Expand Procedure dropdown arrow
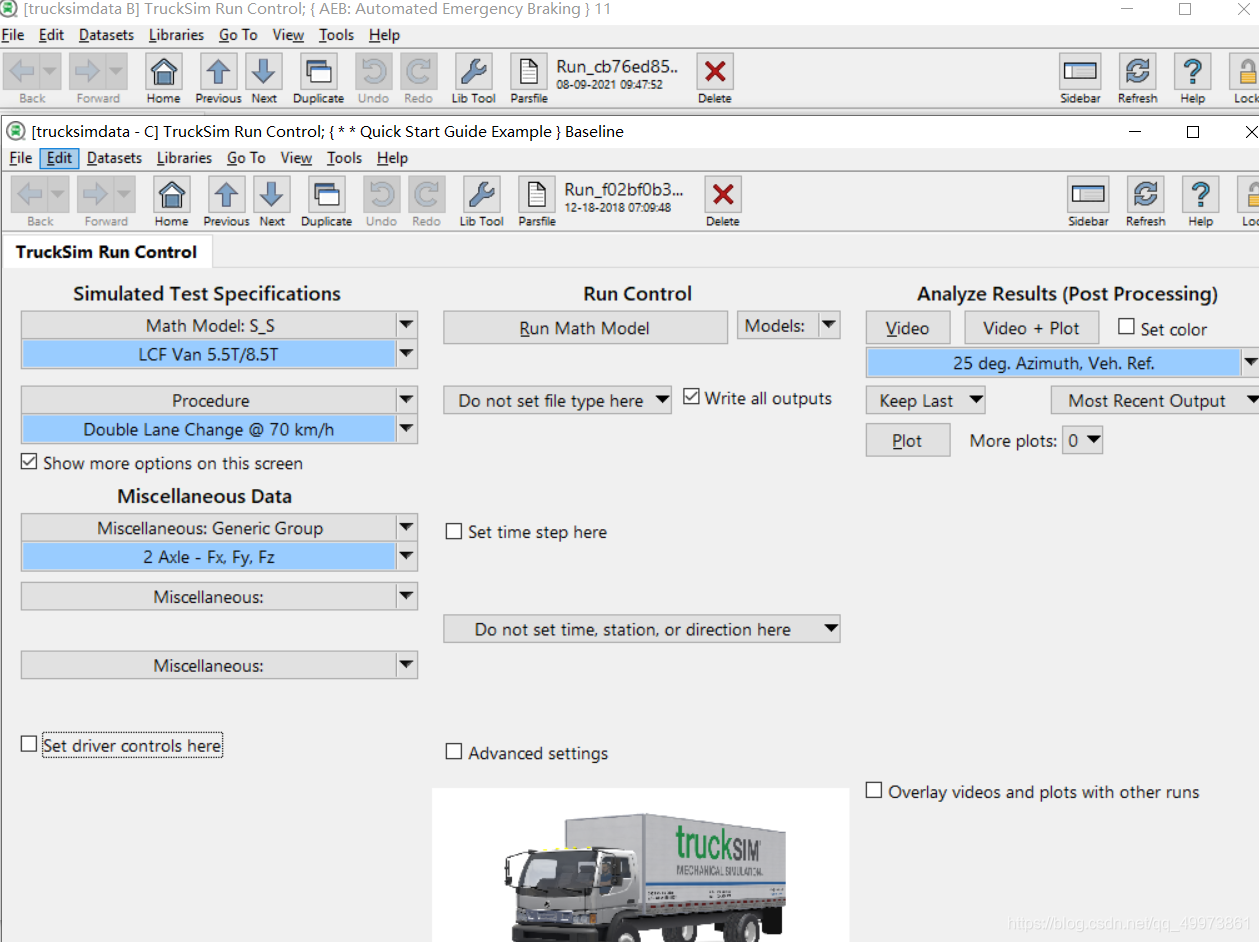 406,400
